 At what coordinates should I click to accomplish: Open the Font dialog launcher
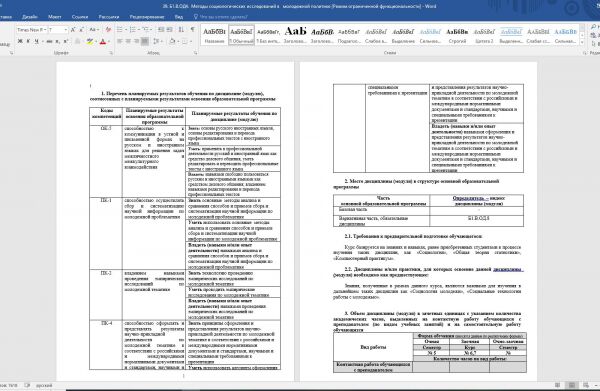(x=112, y=53)
